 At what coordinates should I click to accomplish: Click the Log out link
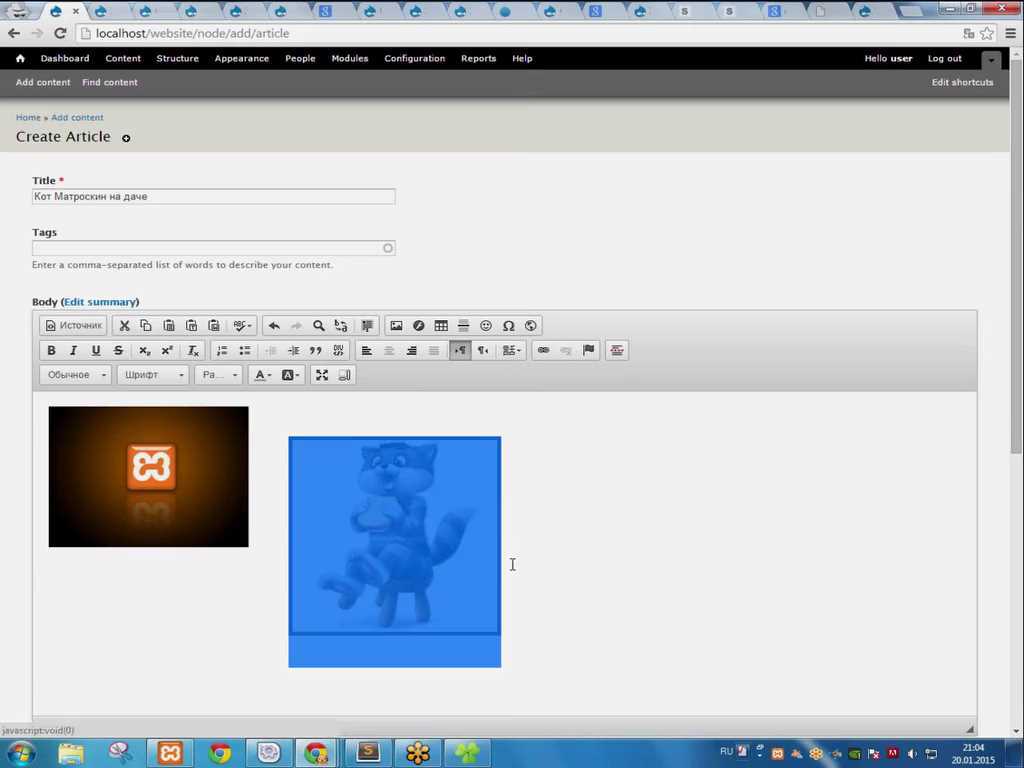[x=944, y=58]
